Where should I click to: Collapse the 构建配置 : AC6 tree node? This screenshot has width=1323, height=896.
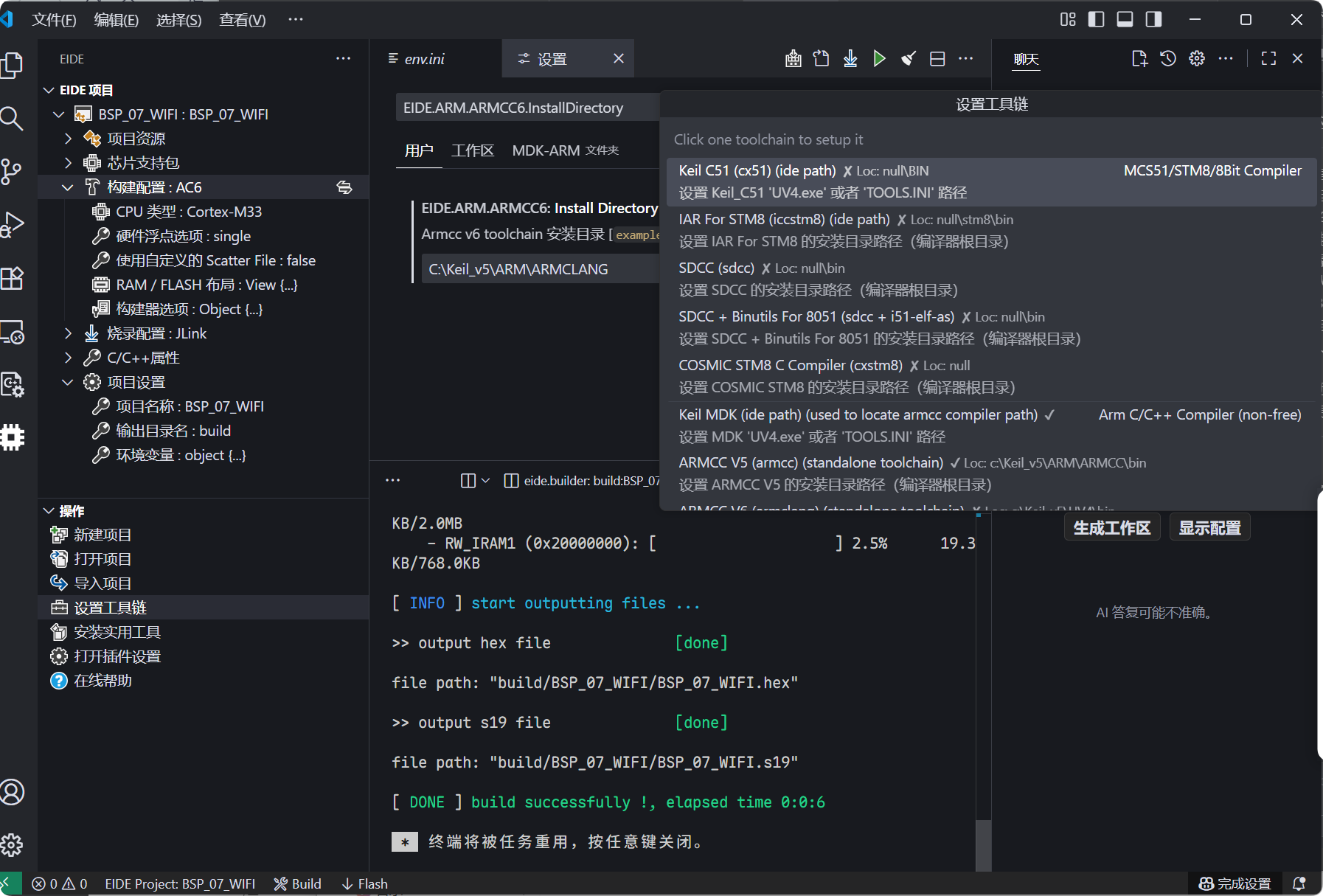coord(67,187)
